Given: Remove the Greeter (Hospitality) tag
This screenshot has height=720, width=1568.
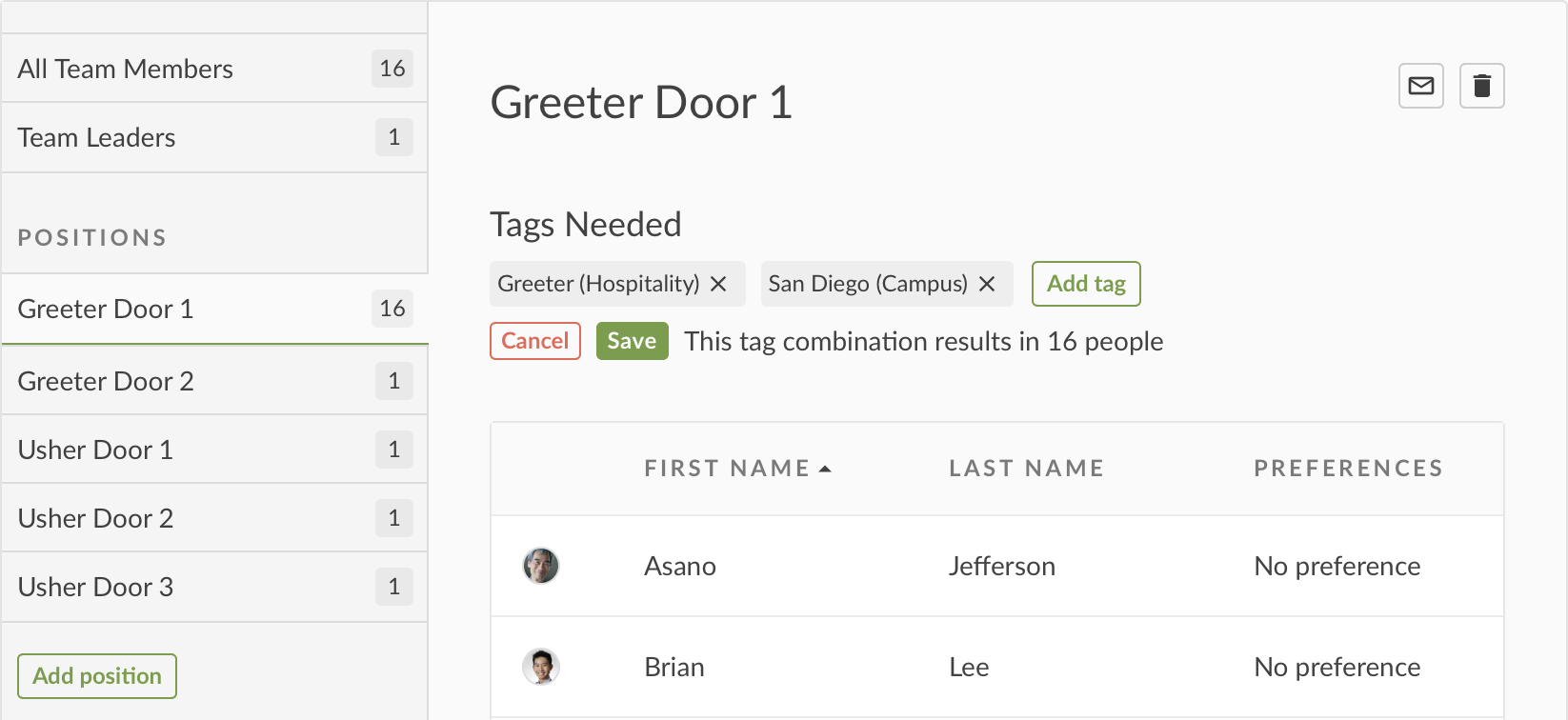Looking at the screenshot, I should click(x=719, y=284).
